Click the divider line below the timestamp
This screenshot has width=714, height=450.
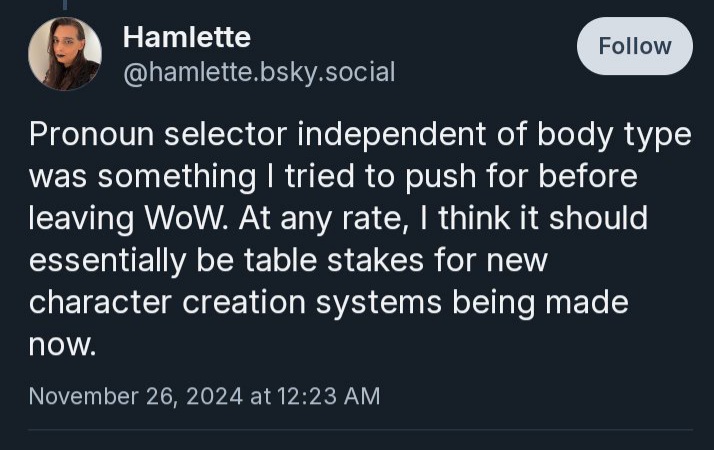click(x=360, y=429)
